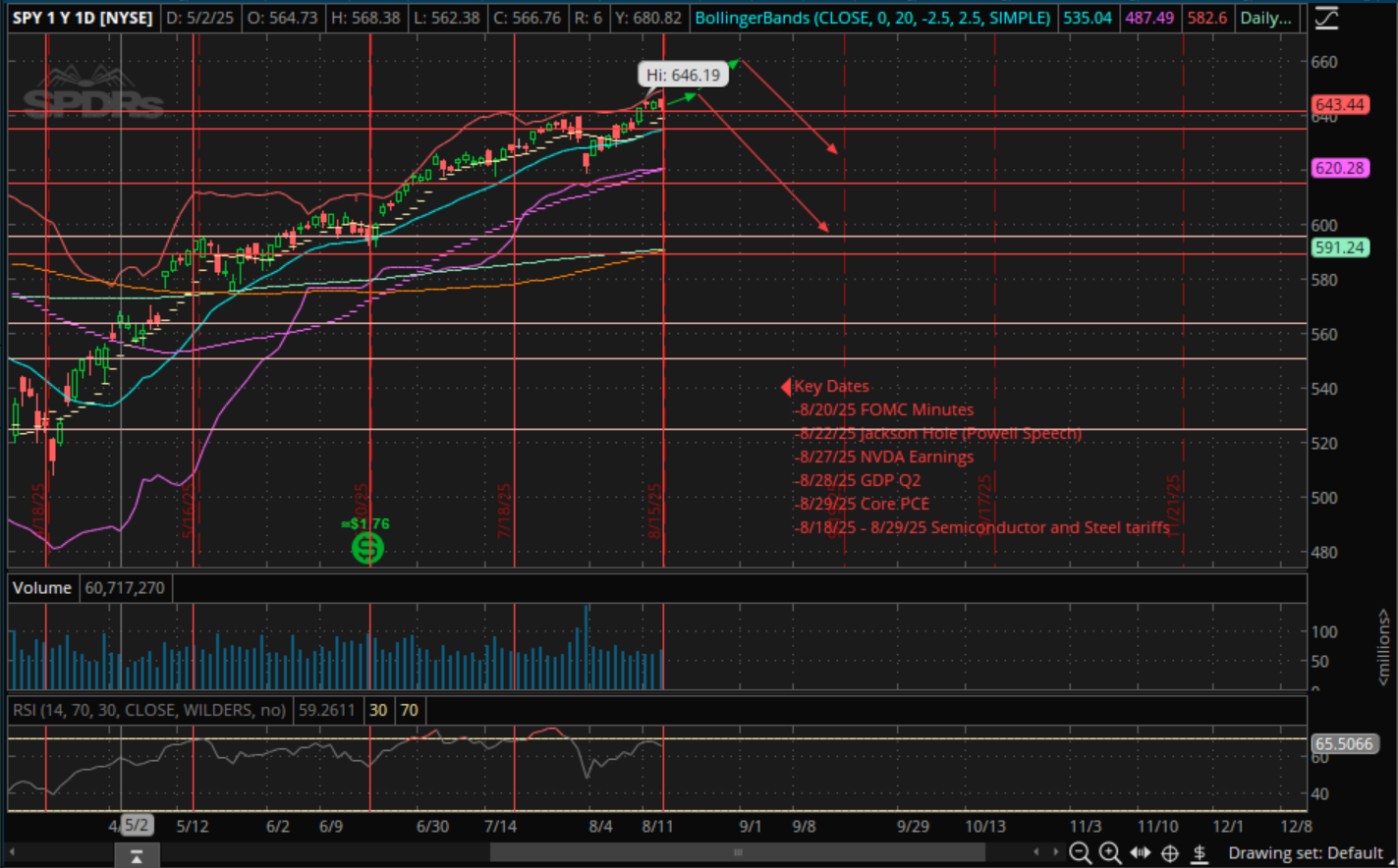Open the chart style icon in the top-right corner
The image size is (1398, 868).
(x=1328, y=17)
